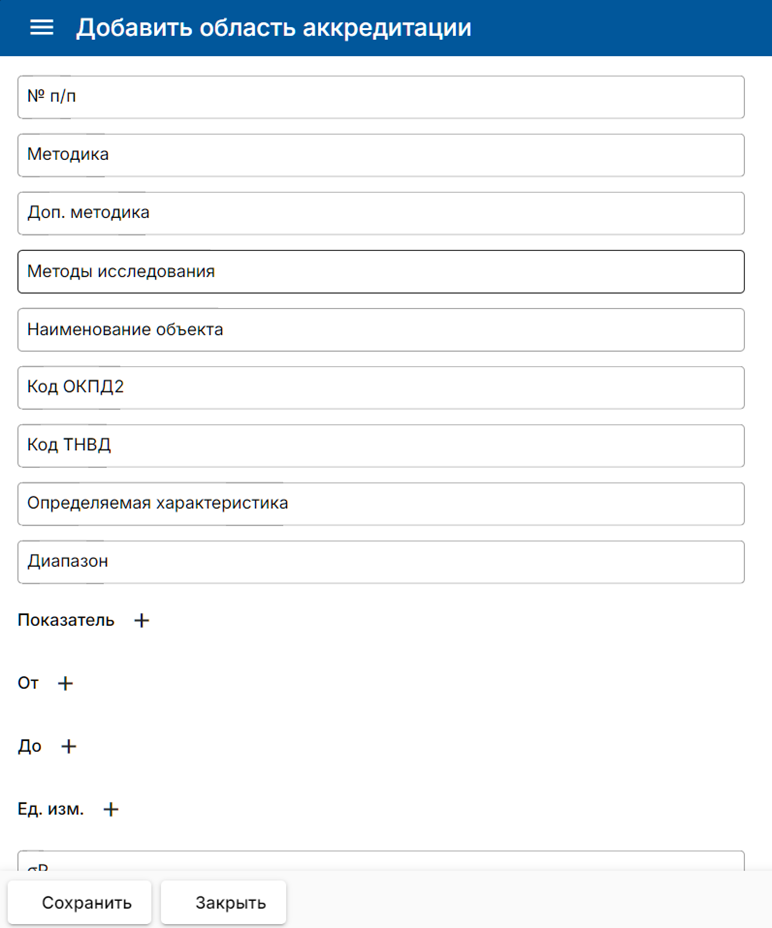Focus the Диапазон input field
The width and height of the screenshot is (772, 928).
click(380, 561)
